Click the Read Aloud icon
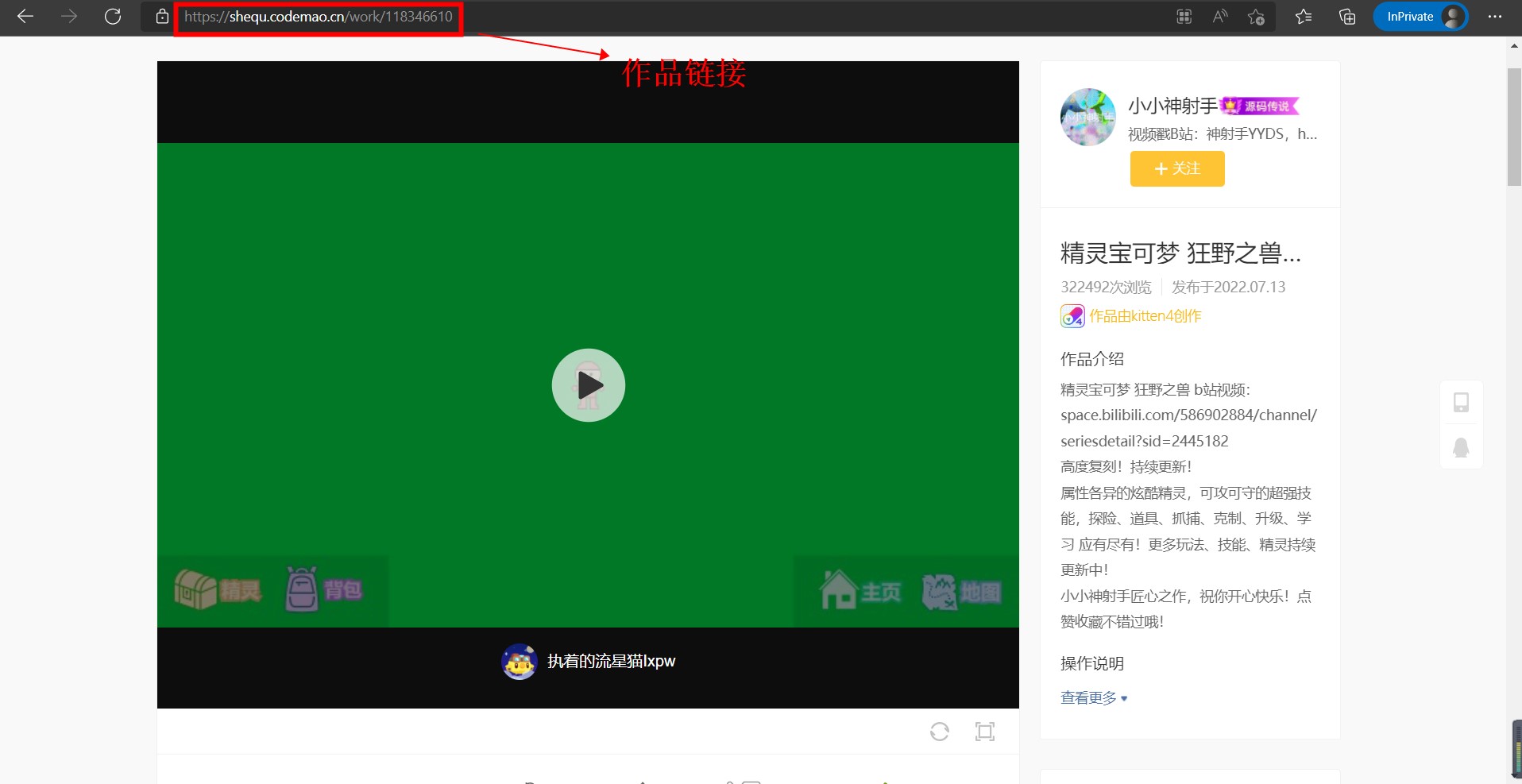Screen dimensions: 1522x784 (1220, 17)
